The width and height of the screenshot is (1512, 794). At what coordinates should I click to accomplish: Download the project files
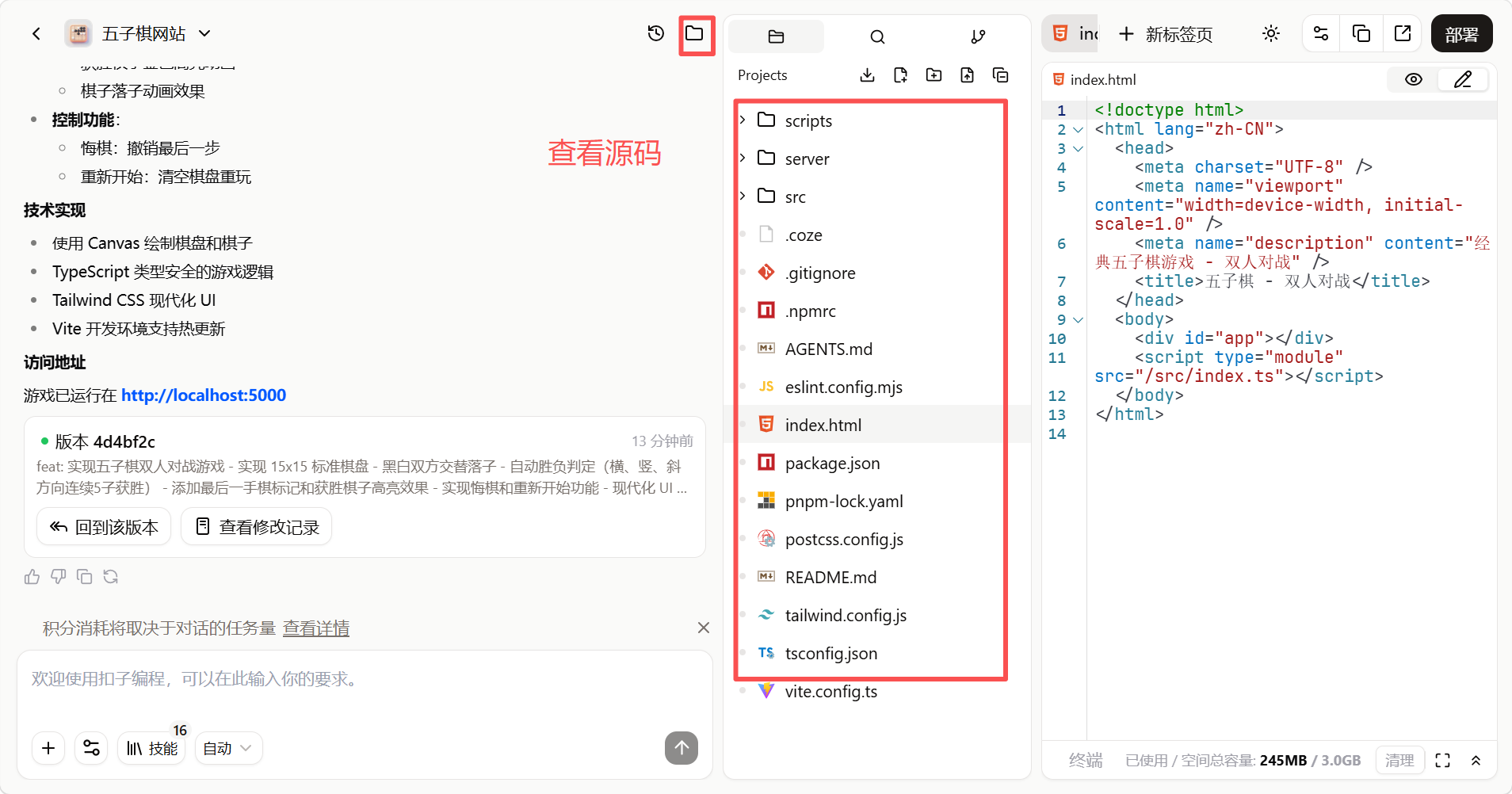coord(868,75)
